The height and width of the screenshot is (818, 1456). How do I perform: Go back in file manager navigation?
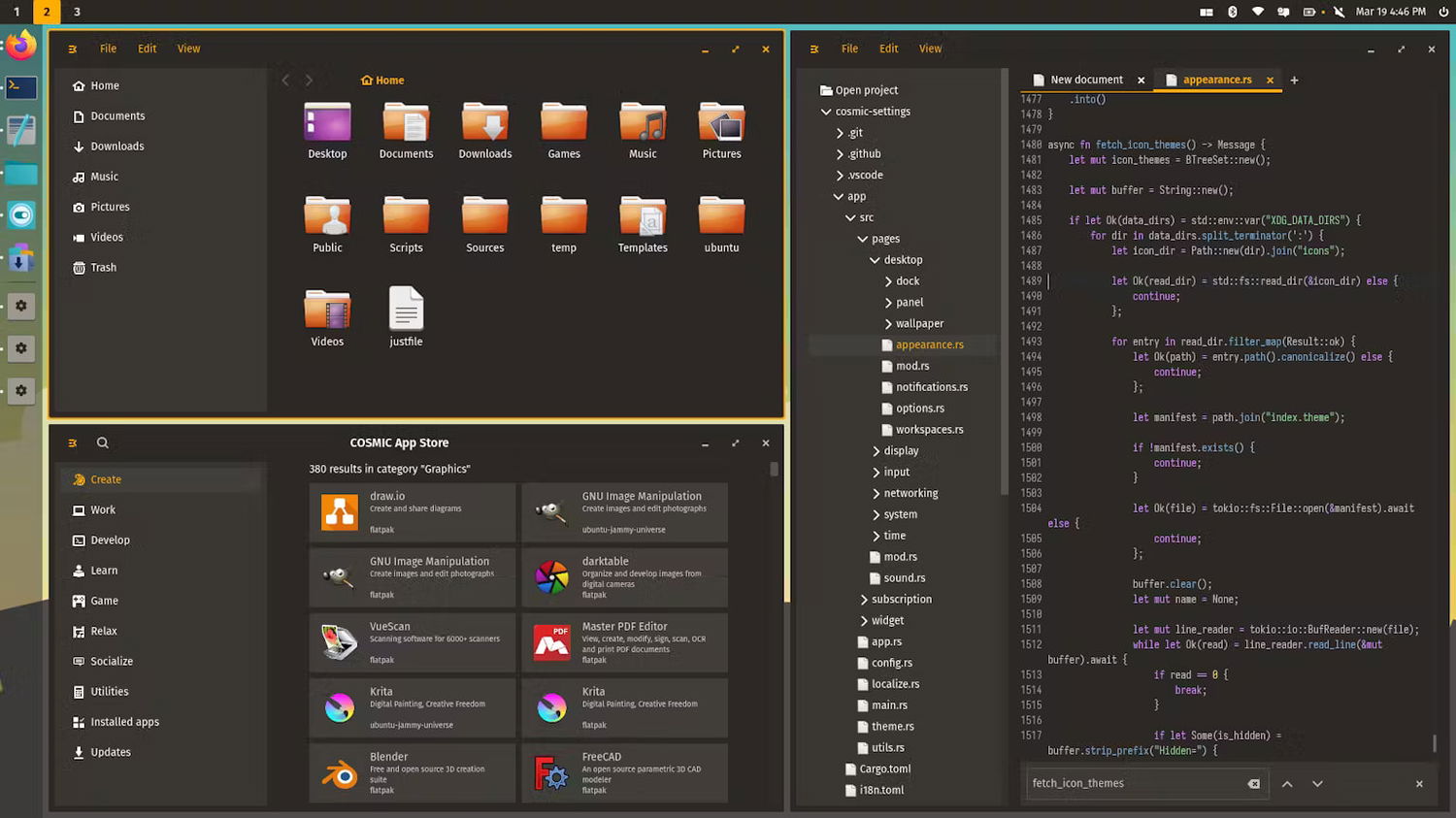coord(285,81)
